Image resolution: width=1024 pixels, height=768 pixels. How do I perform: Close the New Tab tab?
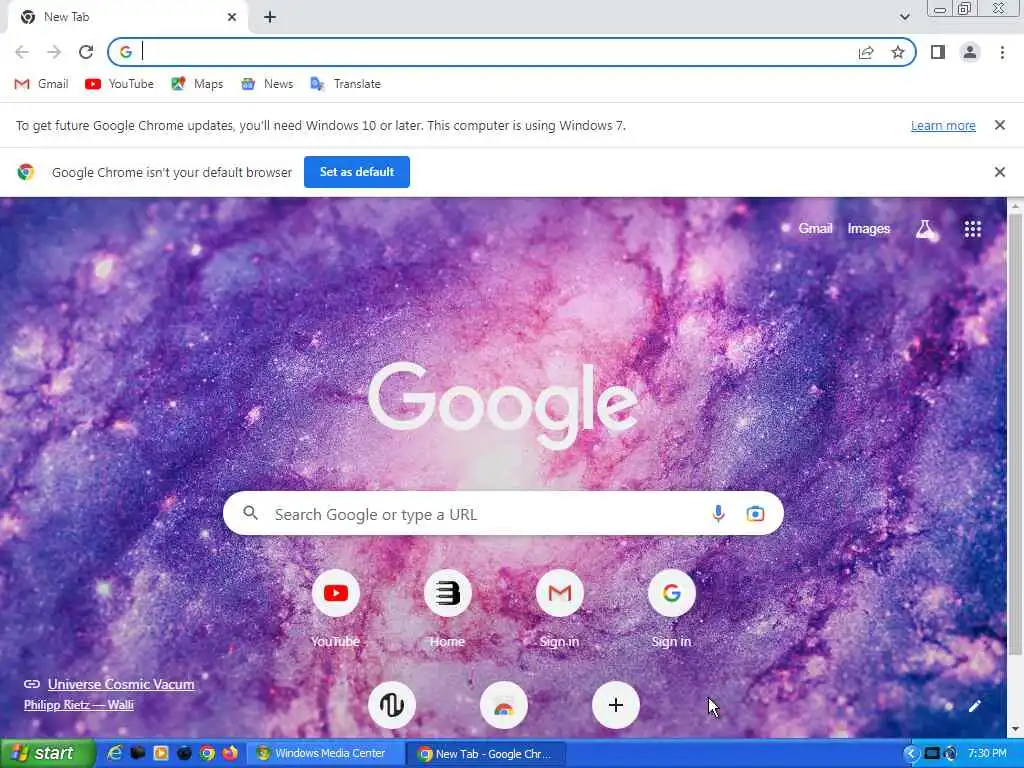point(232,17)
